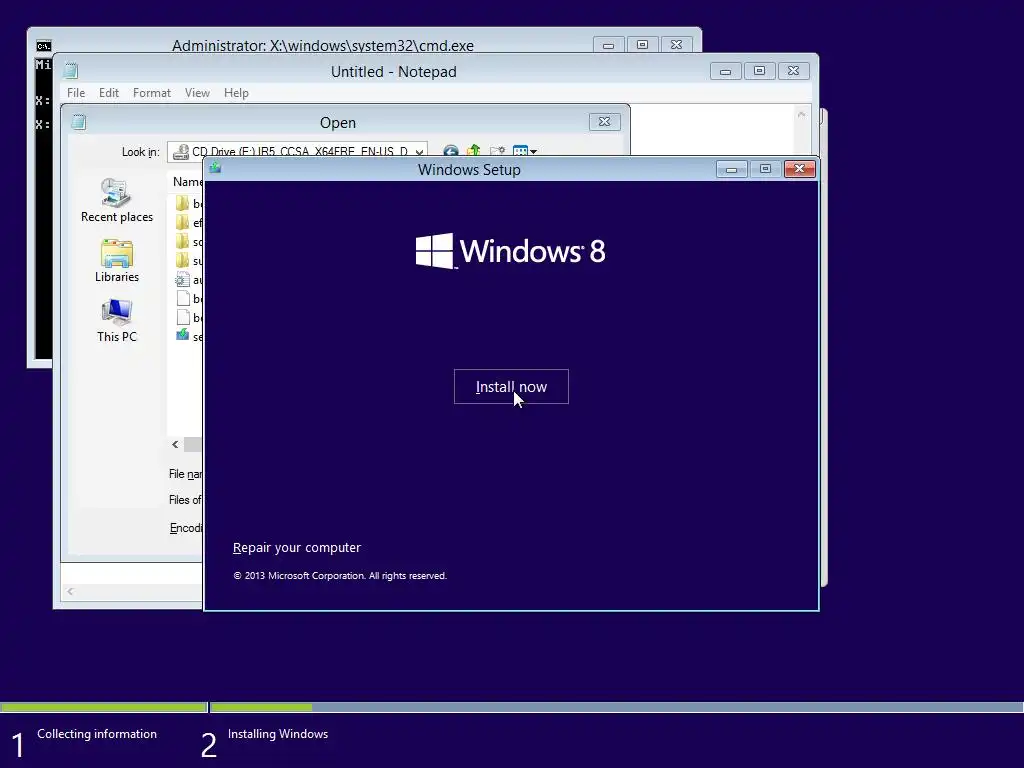Maximize the cmd.exe window
The image size is (1024, 768).
click(643, 45)
